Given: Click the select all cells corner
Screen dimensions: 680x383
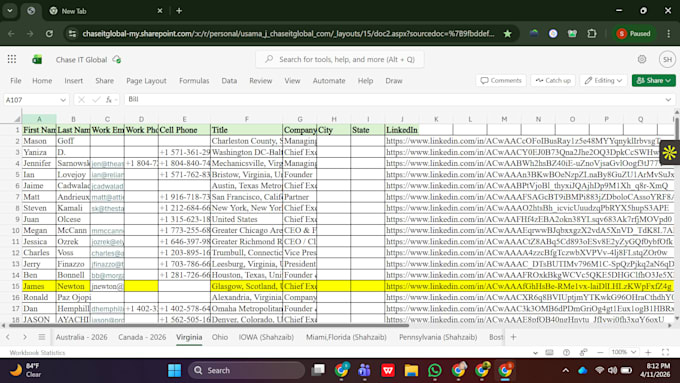Looking at the screenshot, I should click(x=17, y=119).
